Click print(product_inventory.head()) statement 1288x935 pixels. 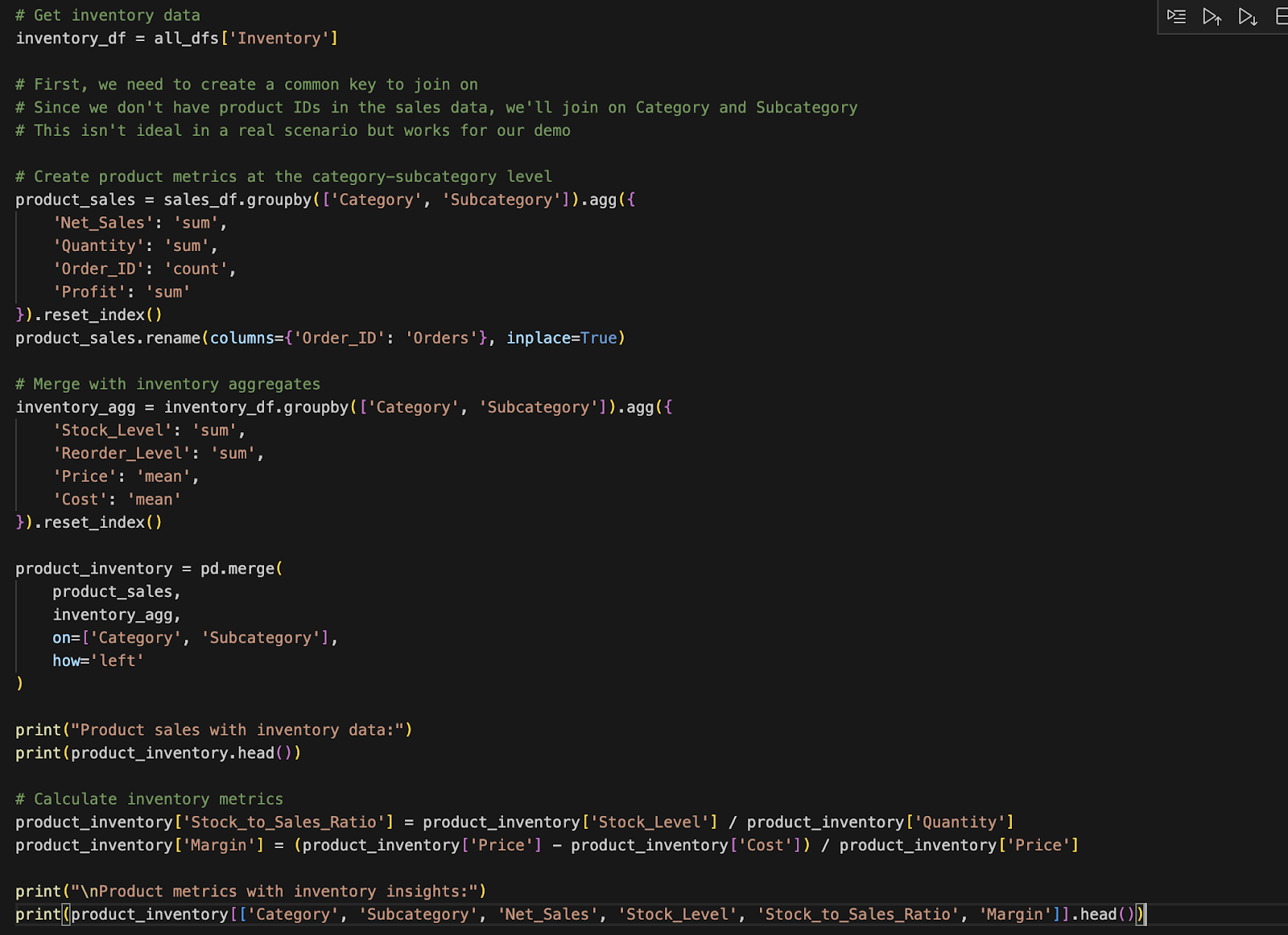158,753
